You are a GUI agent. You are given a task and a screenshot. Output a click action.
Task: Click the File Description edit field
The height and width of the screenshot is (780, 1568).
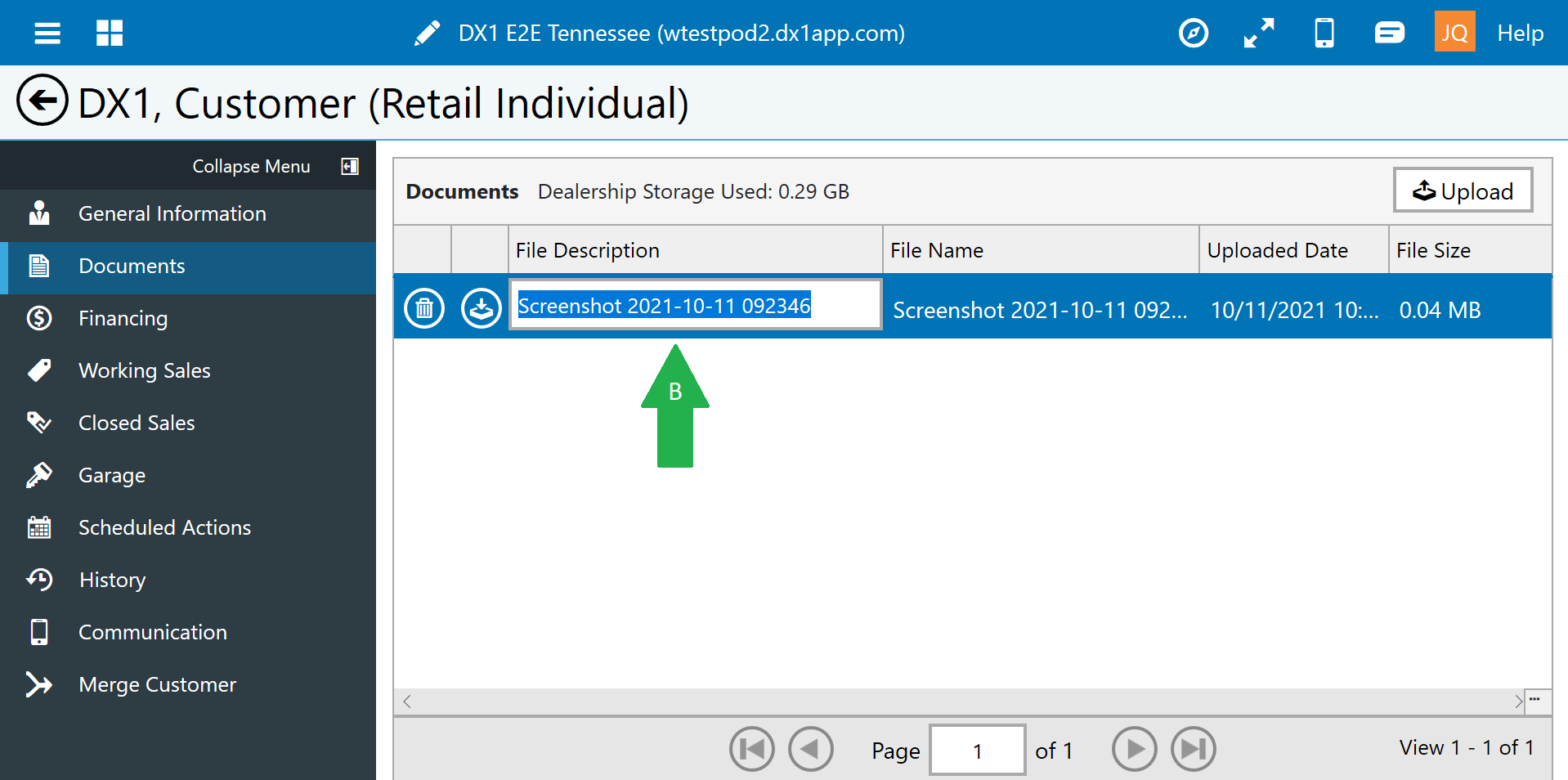coord(696,305)
